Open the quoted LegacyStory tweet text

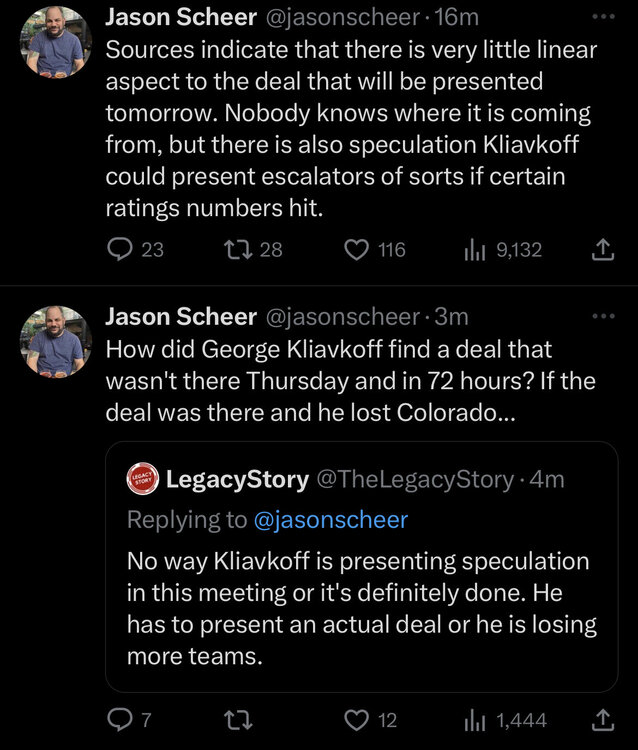click(360, 608)
